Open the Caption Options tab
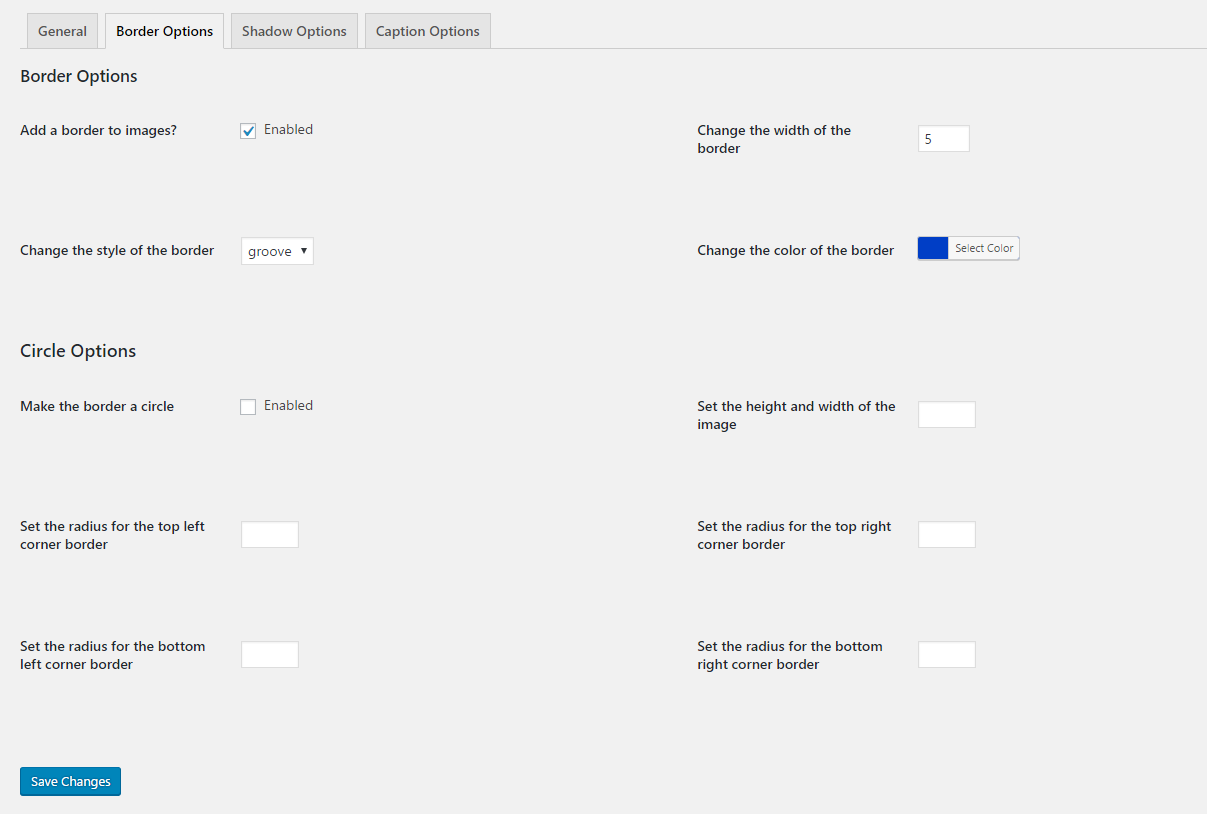This screenshot has width=1207, height=814. 427,31
